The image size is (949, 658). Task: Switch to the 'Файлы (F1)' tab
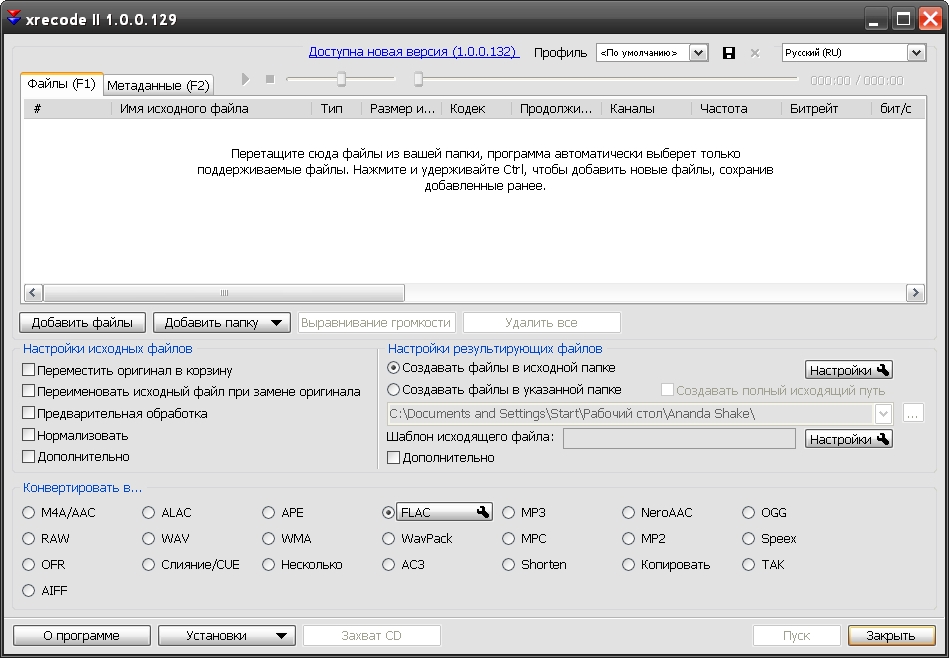point(62,84)
